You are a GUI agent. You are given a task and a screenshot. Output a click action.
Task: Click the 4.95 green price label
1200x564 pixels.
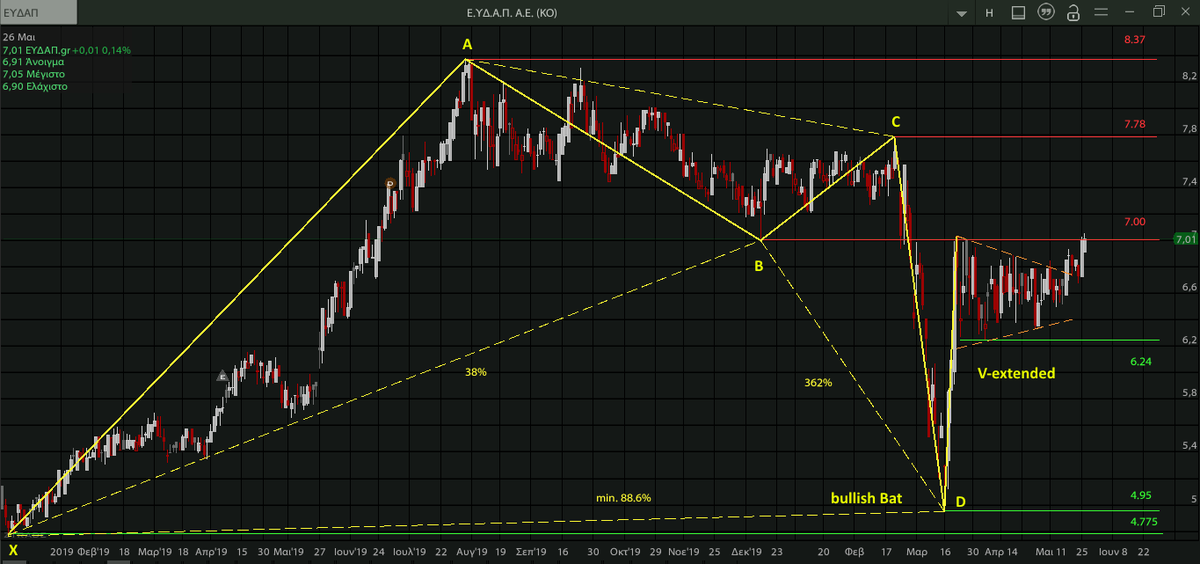(x=1141, y=495)
